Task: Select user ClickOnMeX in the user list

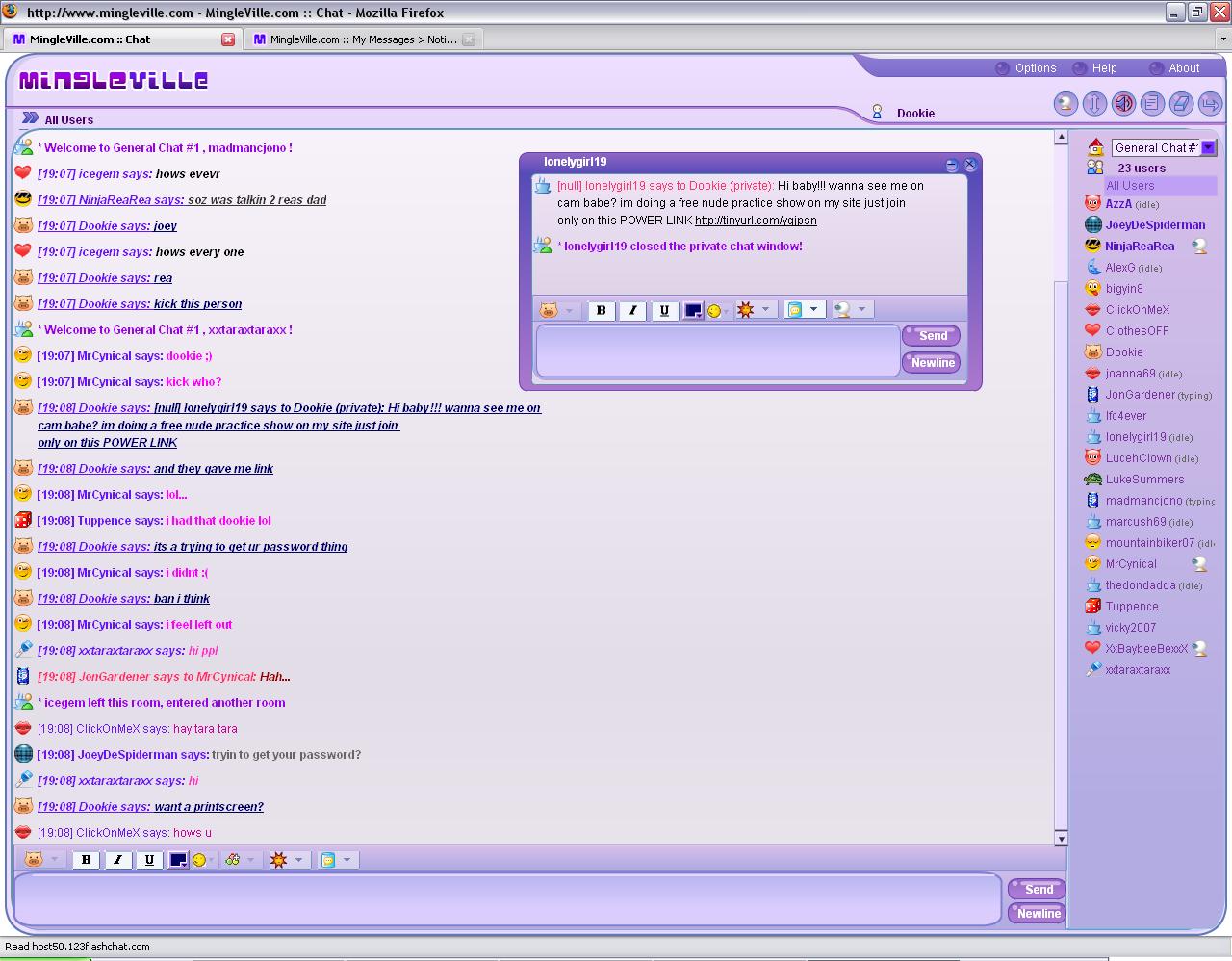Action: pyautogui.click(x=1137, y=310)
